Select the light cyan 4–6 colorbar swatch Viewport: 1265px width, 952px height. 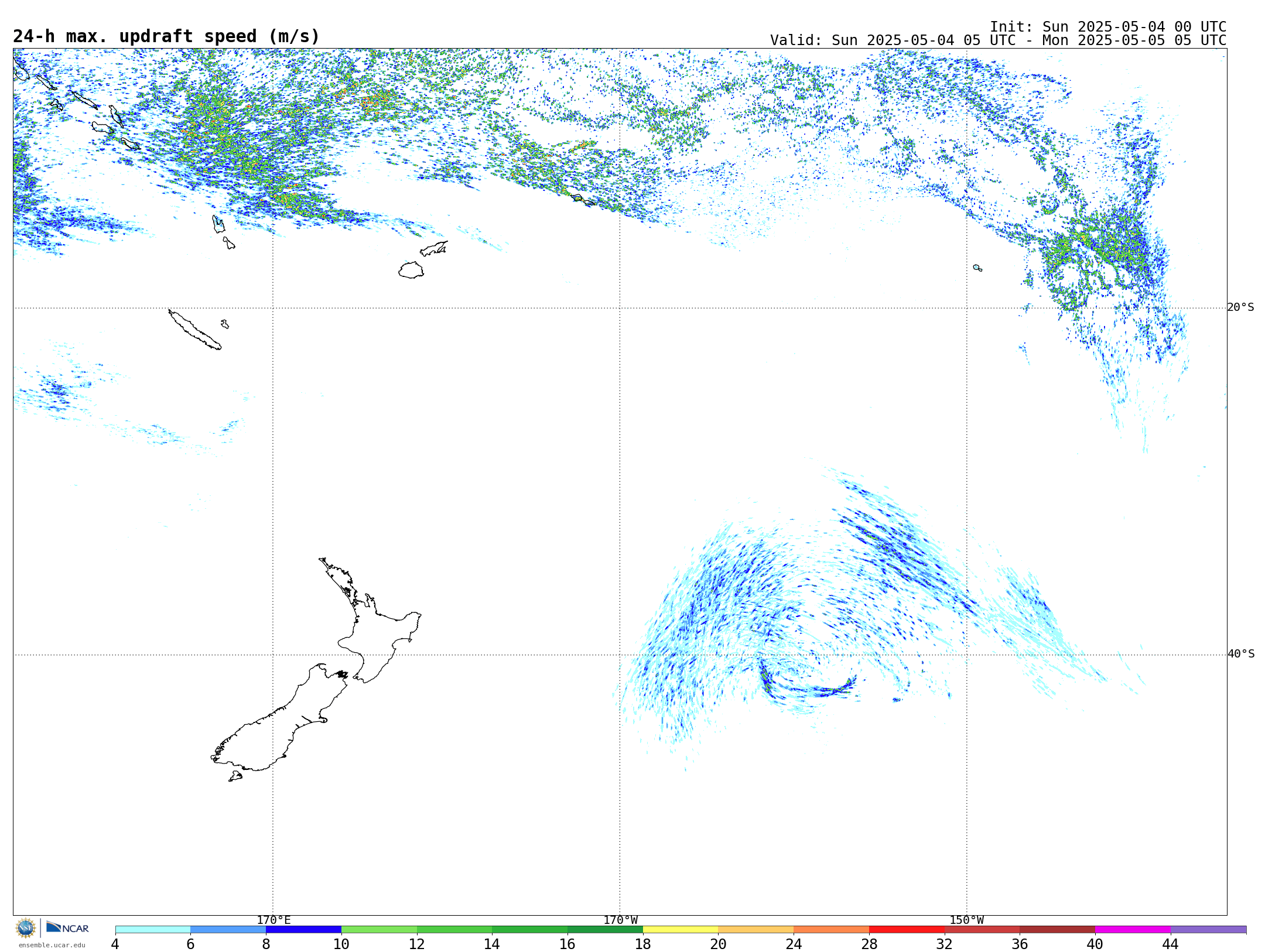click(x=153, y=930)
